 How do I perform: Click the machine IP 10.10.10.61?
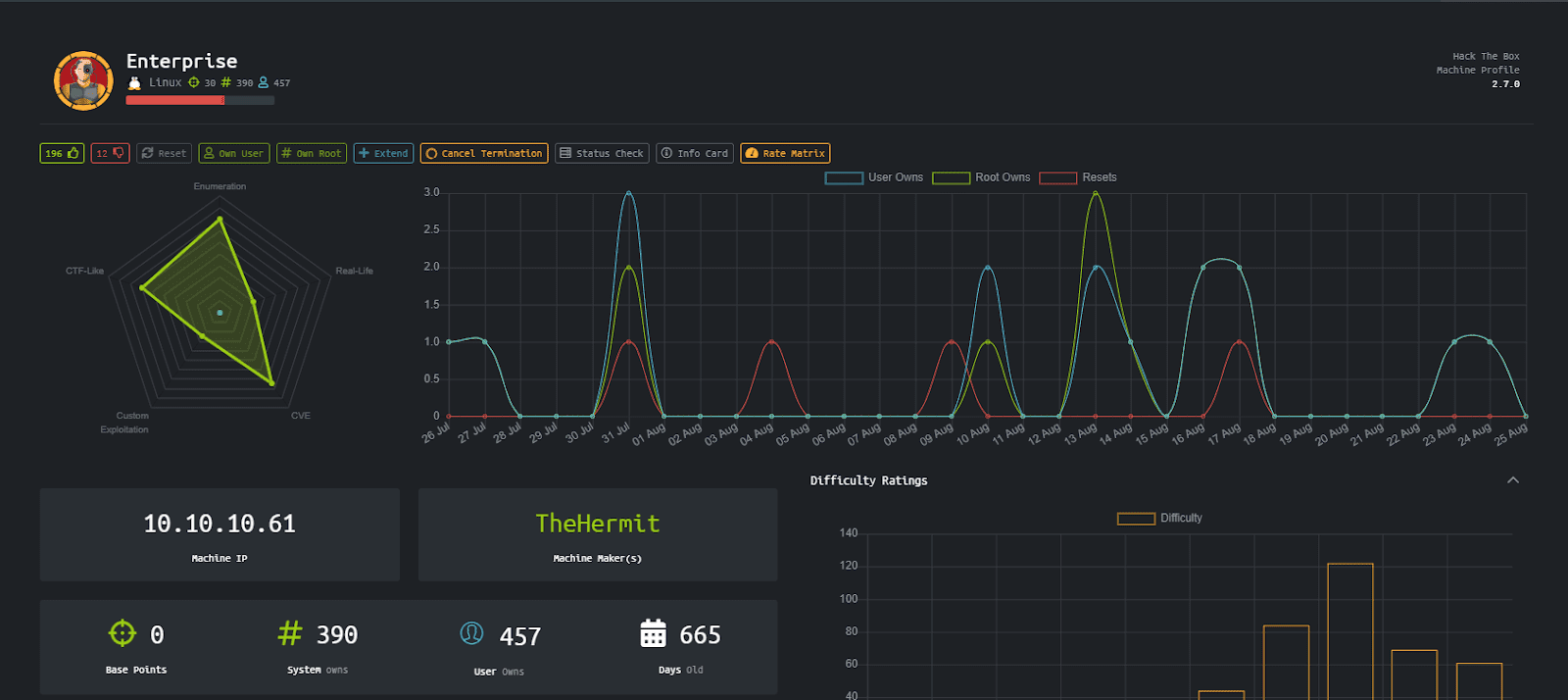coord(220,524)
